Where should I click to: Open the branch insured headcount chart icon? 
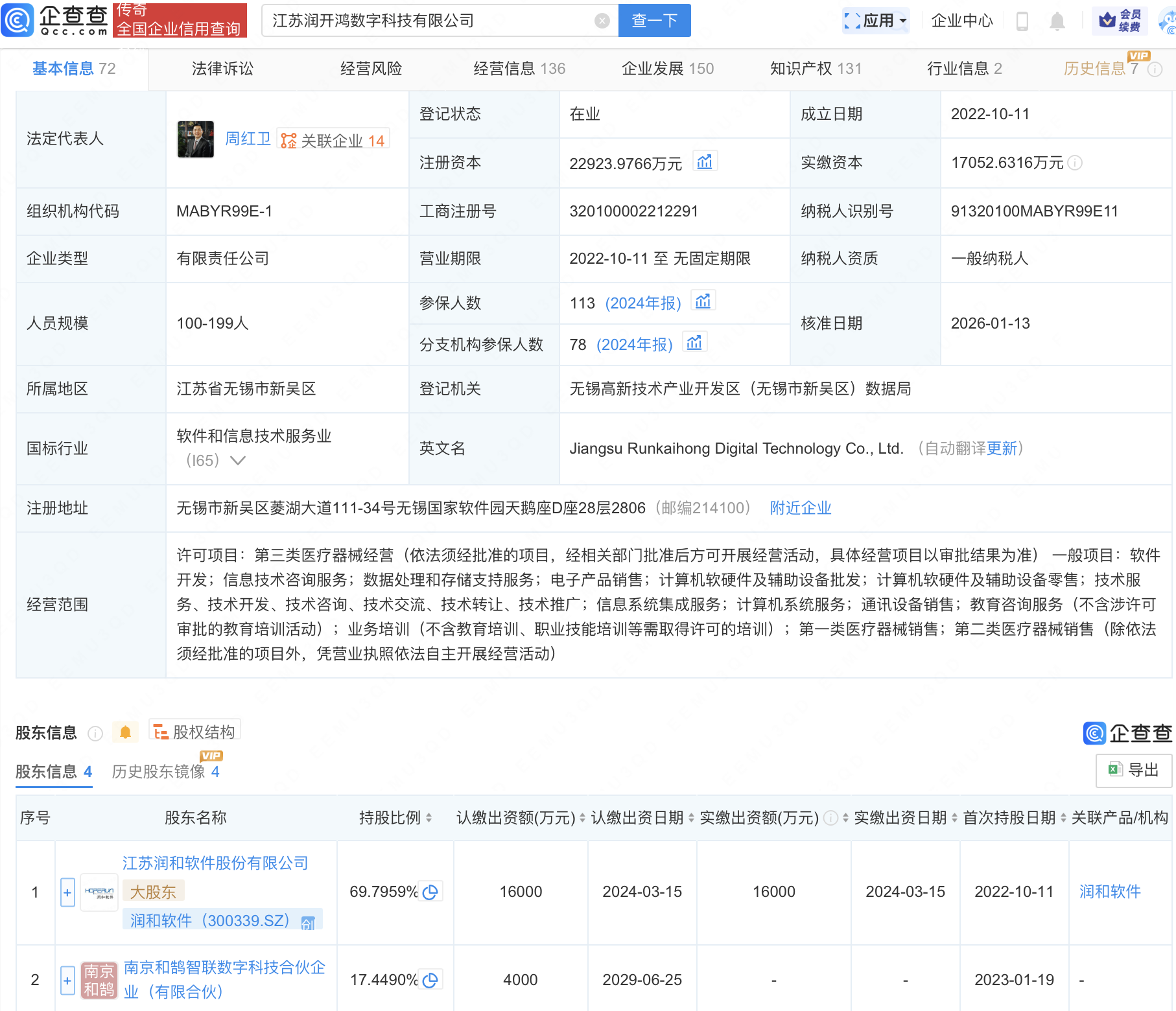click(694, 343)
